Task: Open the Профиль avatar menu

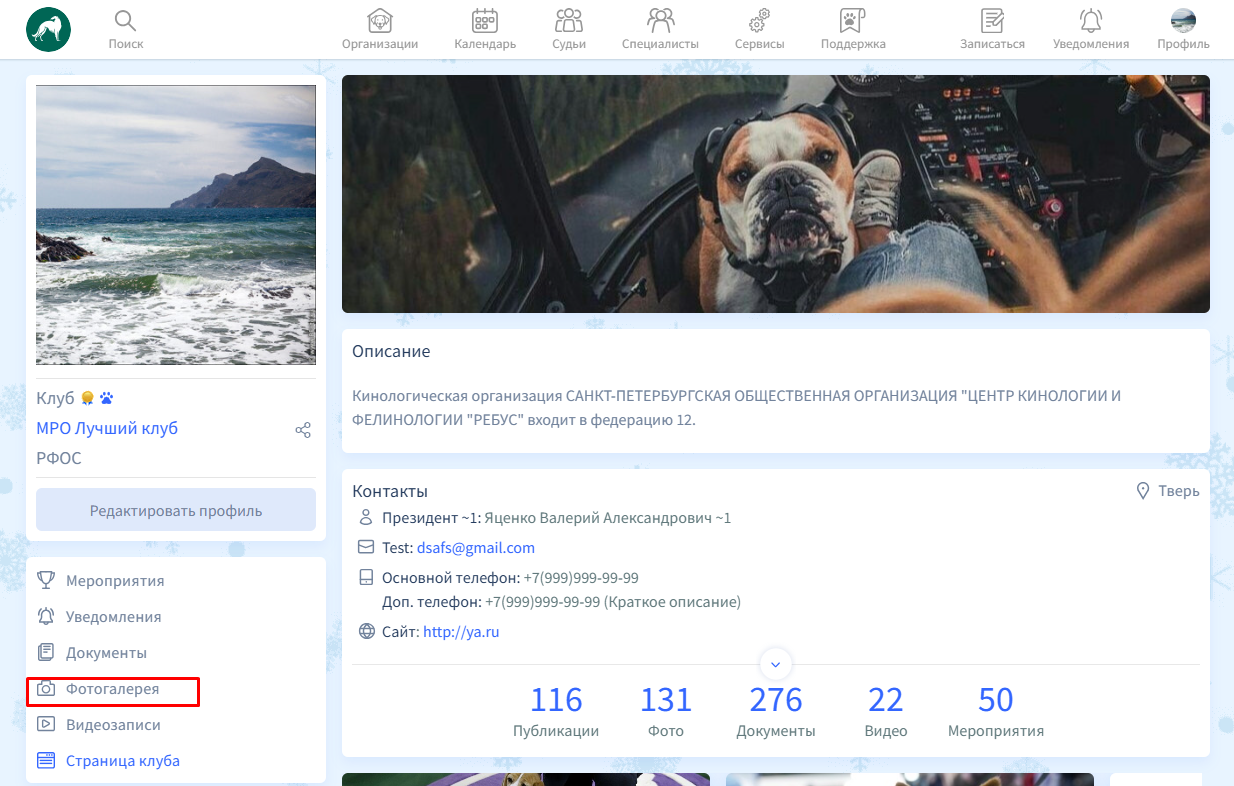Action: click(1183, 21)
